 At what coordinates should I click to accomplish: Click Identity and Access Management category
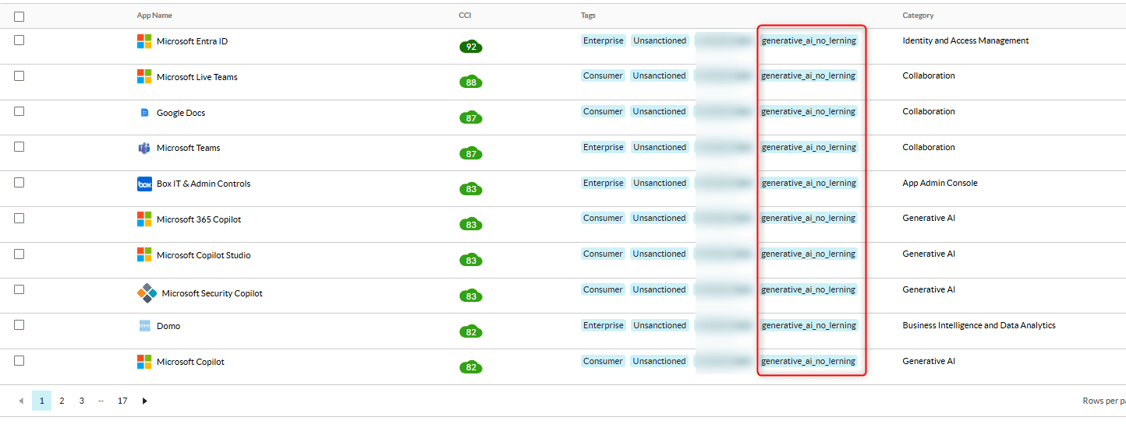(965, 41)
